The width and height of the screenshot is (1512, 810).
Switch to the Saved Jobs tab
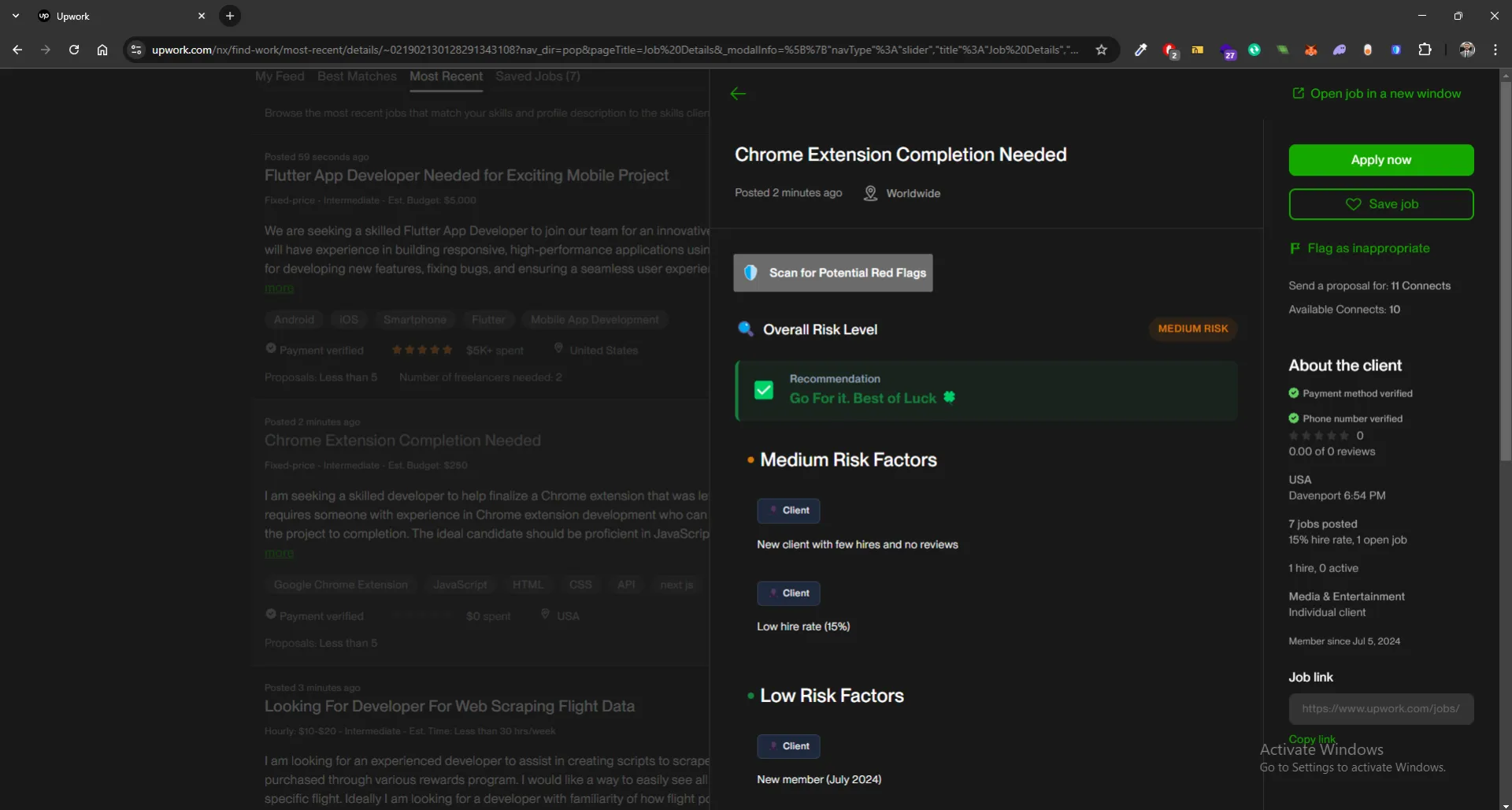coord(537,76)
